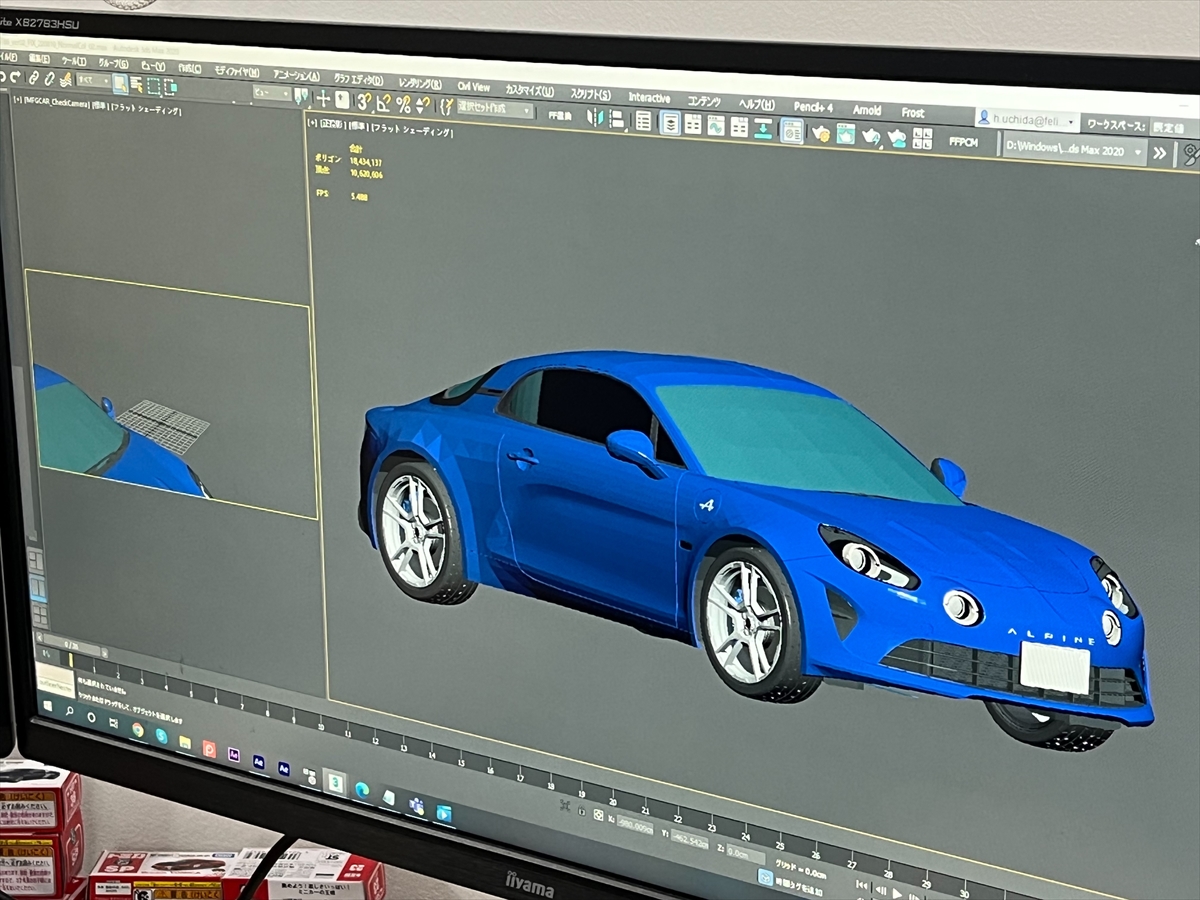The width and height of the screenshot is (1200, 900).
Task: Click the Z coordinate input field
Action: [x=746, y=855]
